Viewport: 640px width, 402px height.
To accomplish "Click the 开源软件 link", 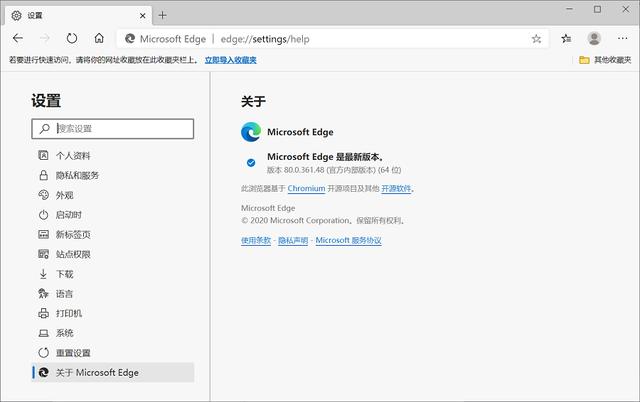I will coord(396,189).
